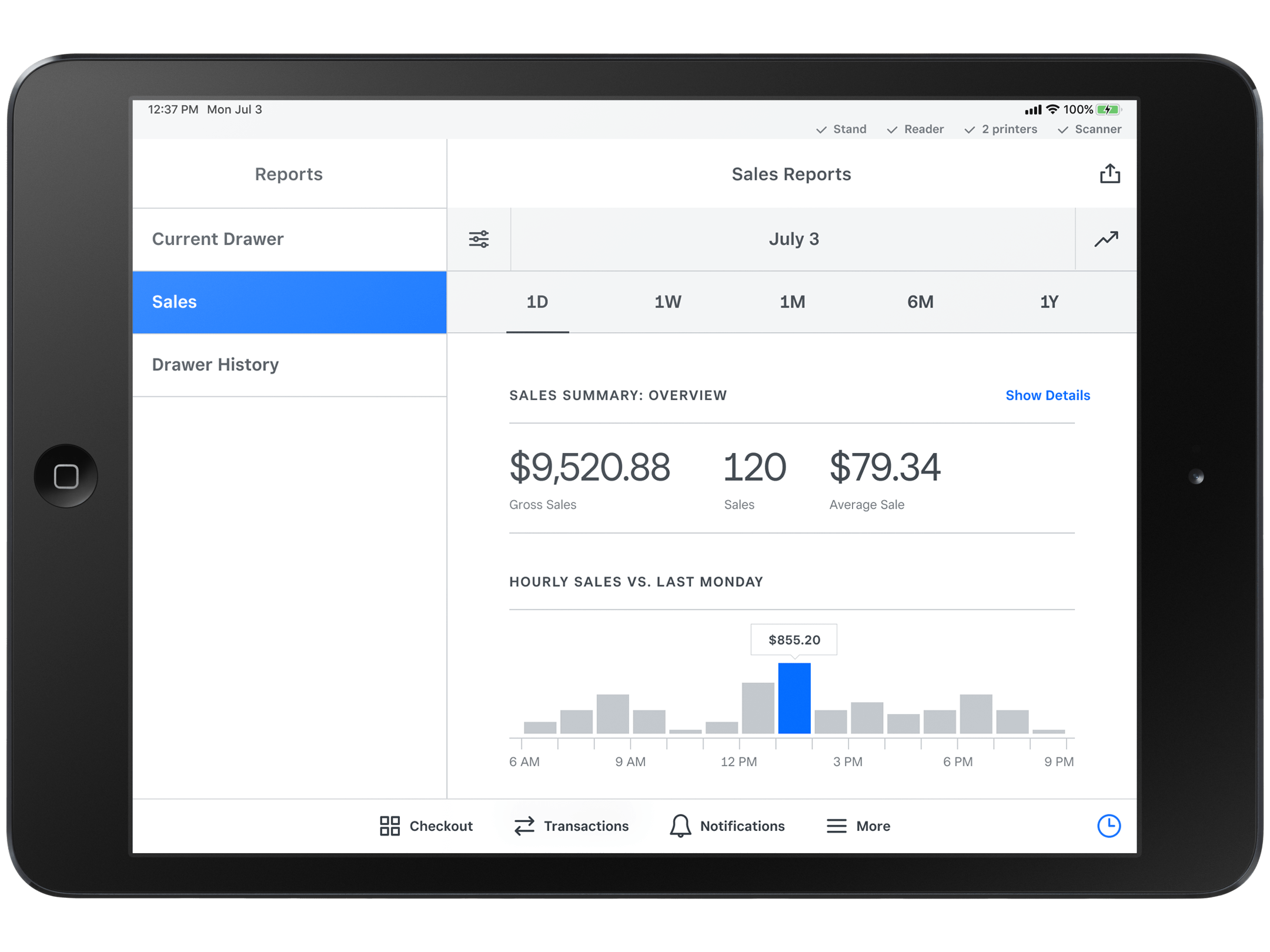
Task: Tap the Reader status checkmark
Action: [x=893, y=130]
